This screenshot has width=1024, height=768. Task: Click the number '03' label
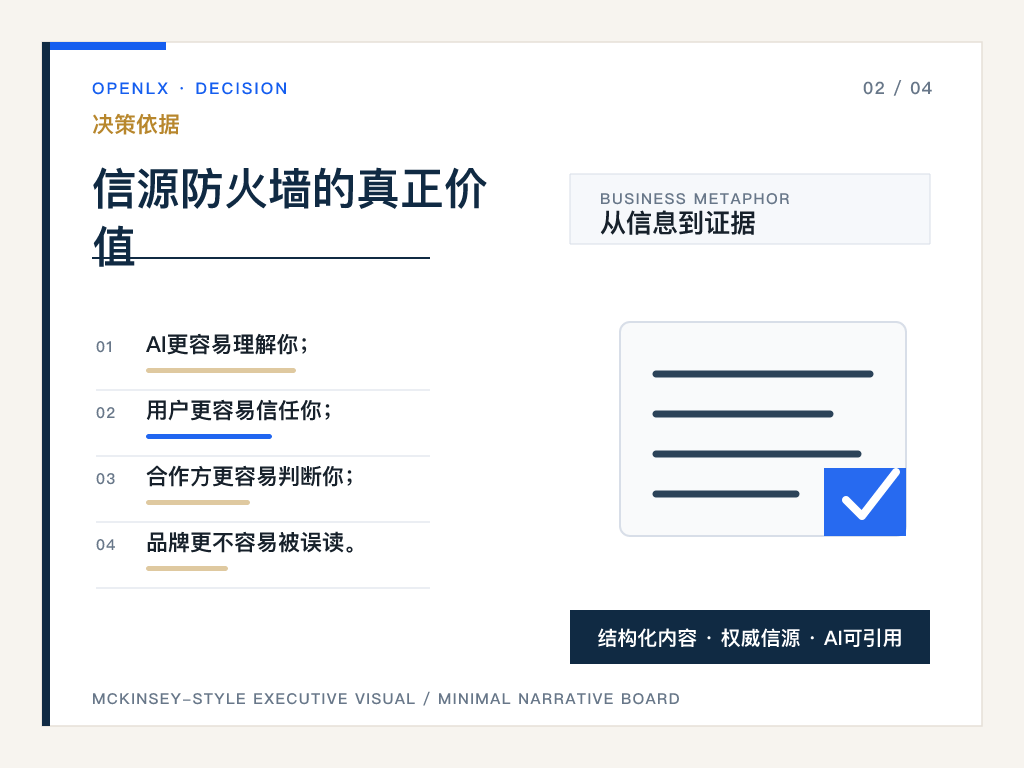click(x=105, y=479)
